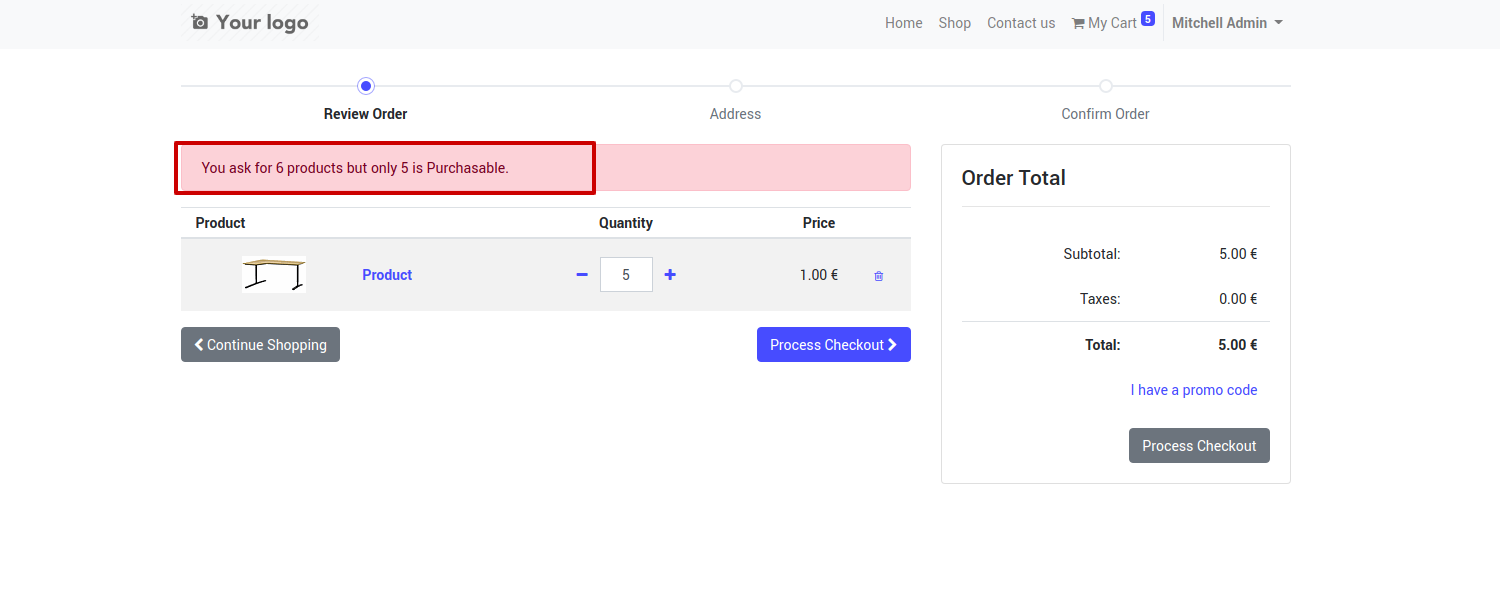This screenshot has width=1500, height=600.
Task: Click the cart badge showing 5
Action: pyautogui.click(x=1148, y=18)
